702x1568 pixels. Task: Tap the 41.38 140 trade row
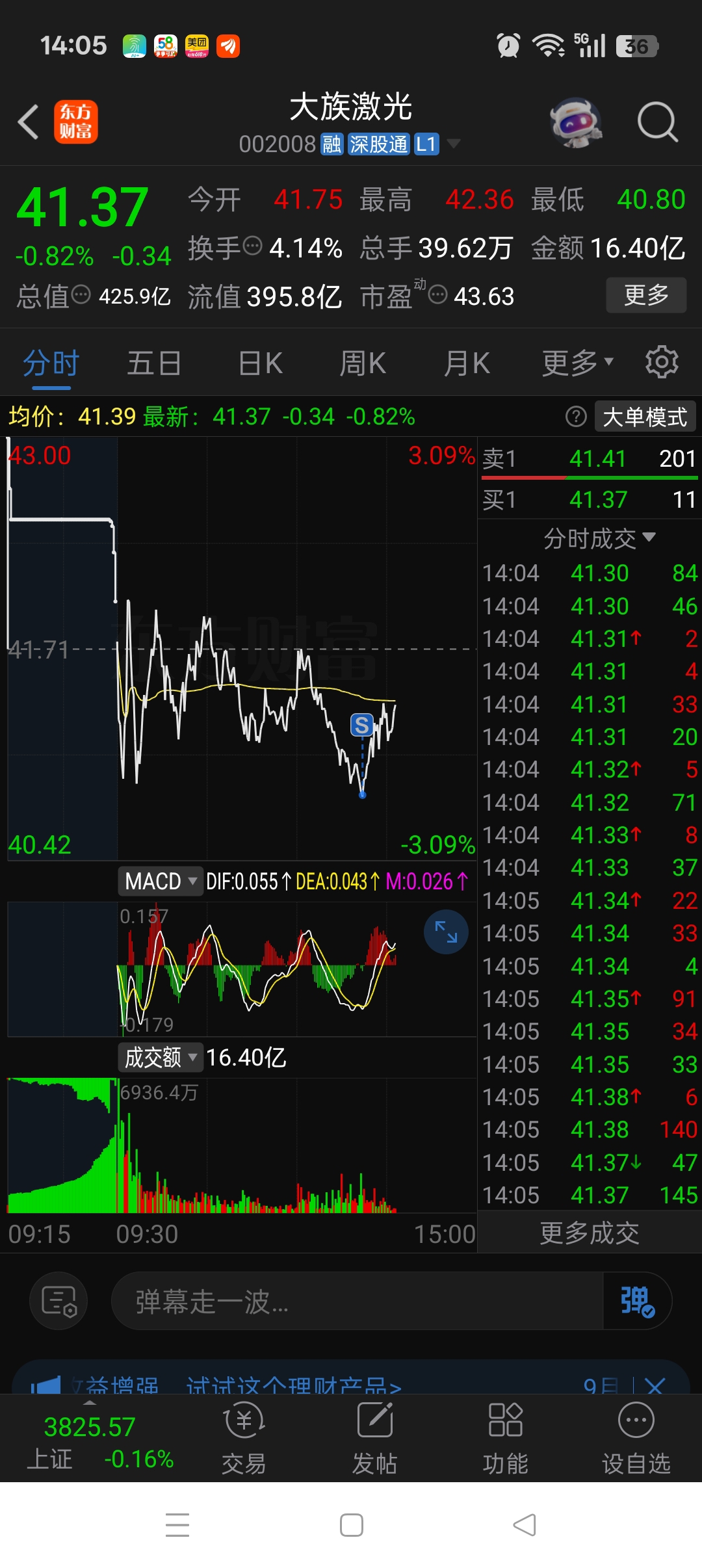[x=590, y=1129]
